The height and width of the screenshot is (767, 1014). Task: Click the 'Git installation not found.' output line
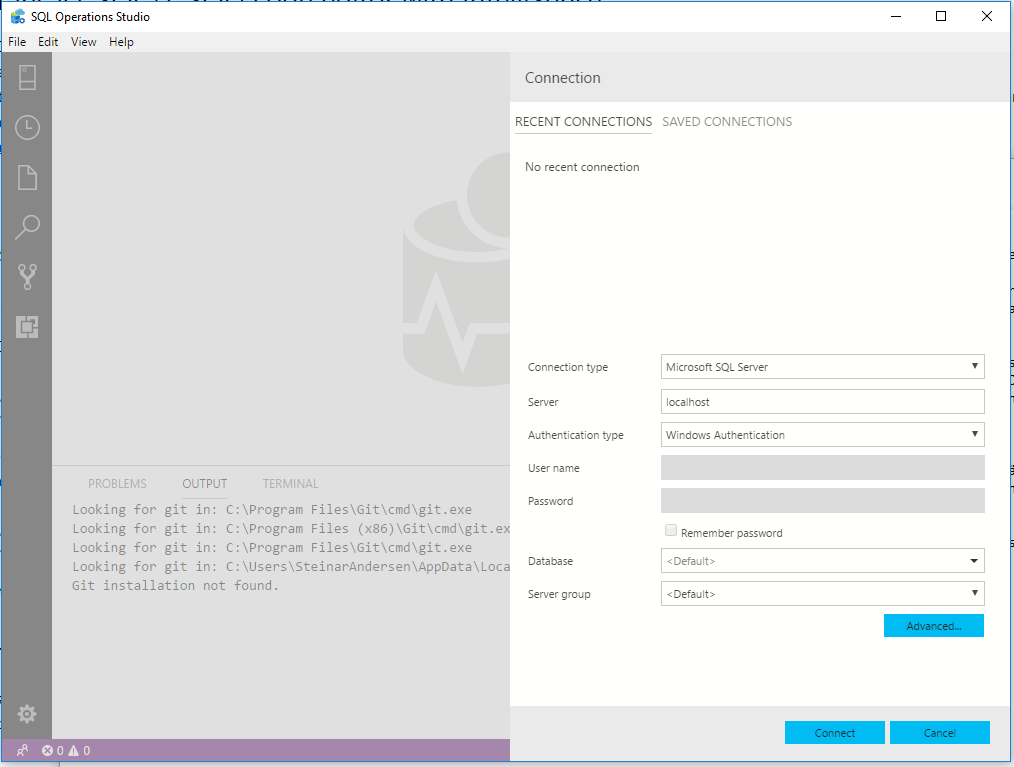pos(175,585)
